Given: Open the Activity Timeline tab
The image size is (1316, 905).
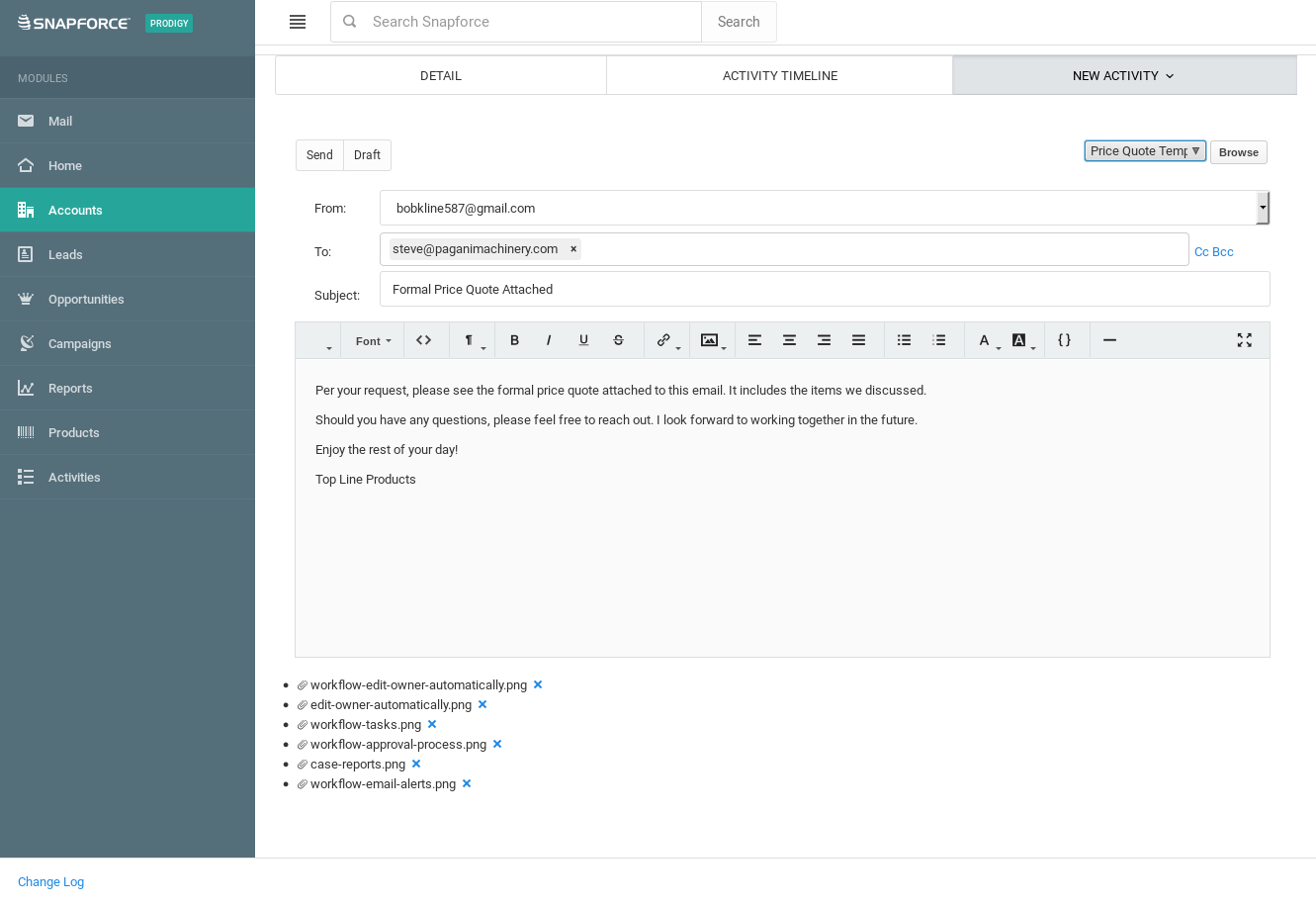Looking at the screenshot, I should point(780,75).
